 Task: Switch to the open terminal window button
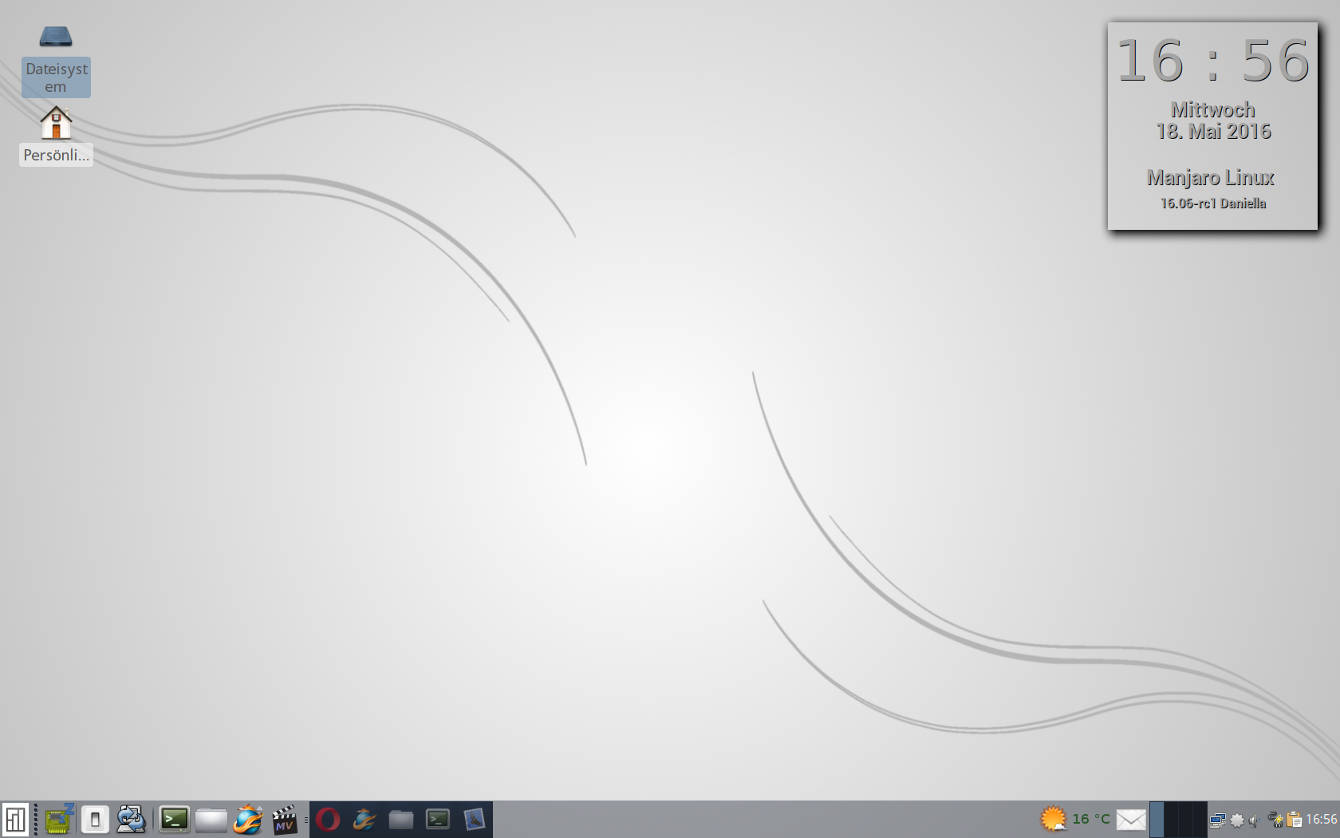tap(438, 820)
